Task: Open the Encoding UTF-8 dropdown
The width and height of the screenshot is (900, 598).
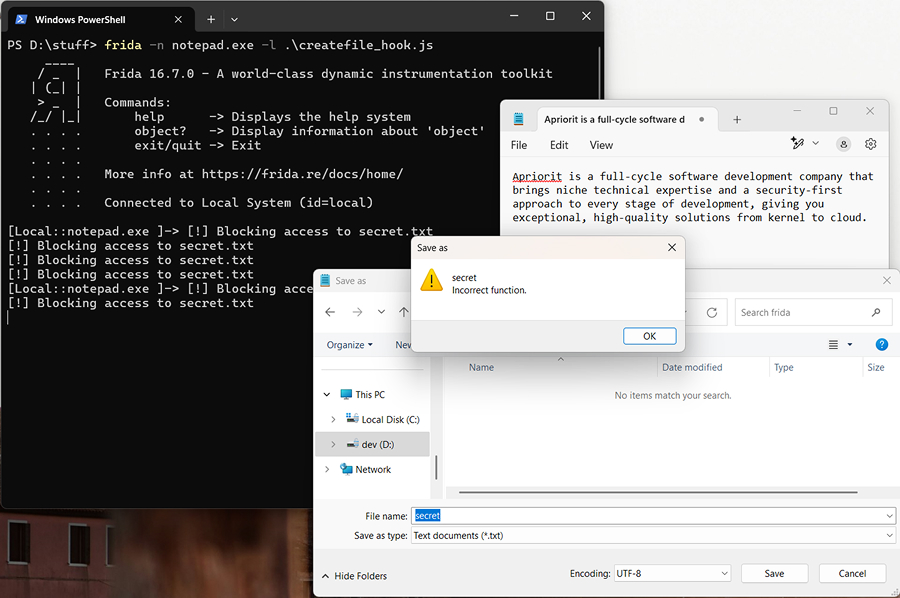Action: (672, 573)
